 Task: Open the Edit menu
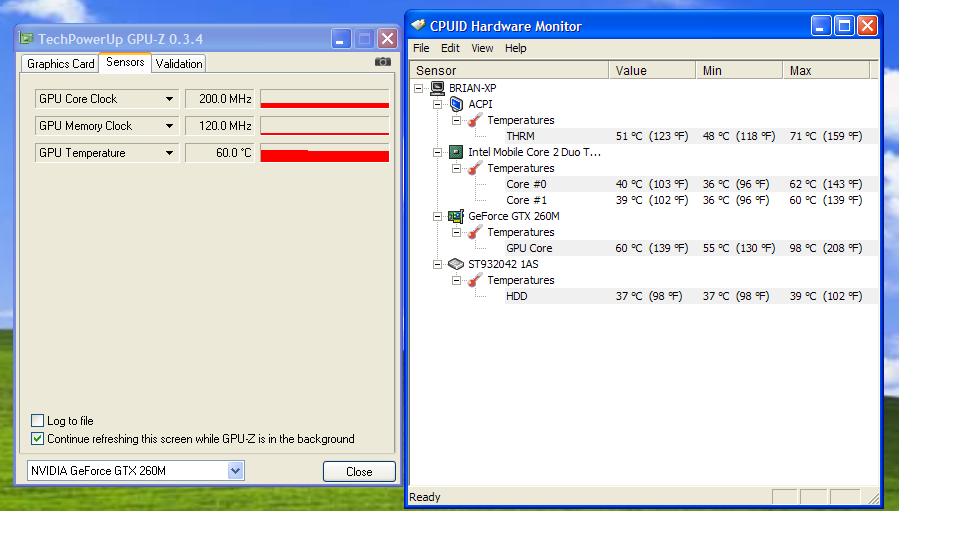pyautogui.click(x=450, y=48)
